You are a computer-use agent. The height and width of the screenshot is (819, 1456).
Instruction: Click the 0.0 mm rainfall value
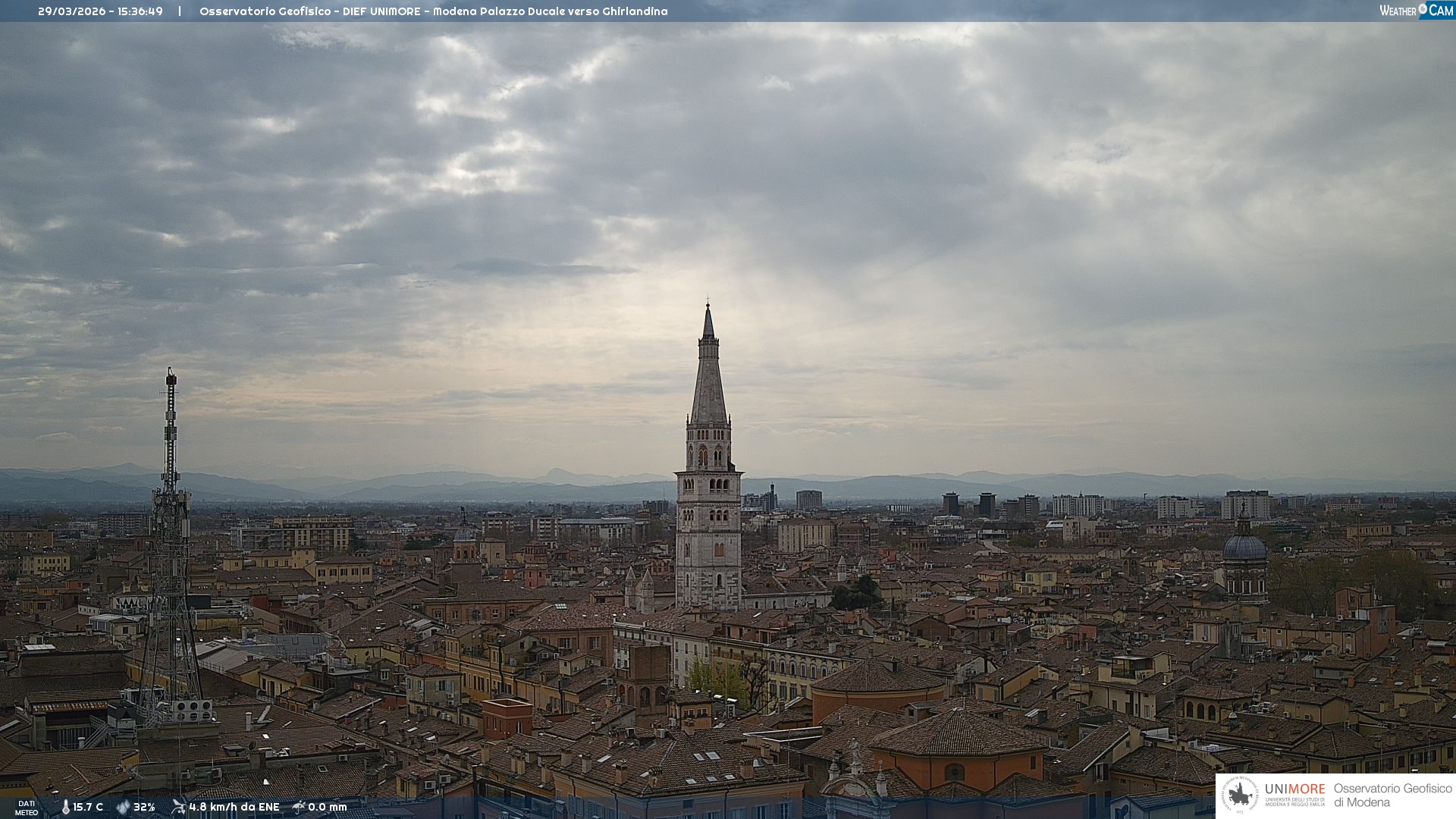tap(328, 807)
